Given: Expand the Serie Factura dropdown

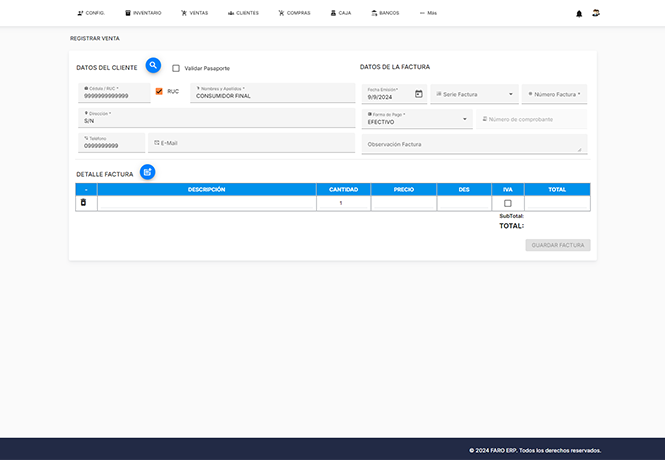Looking at the screenshot, I should point(474,94).
